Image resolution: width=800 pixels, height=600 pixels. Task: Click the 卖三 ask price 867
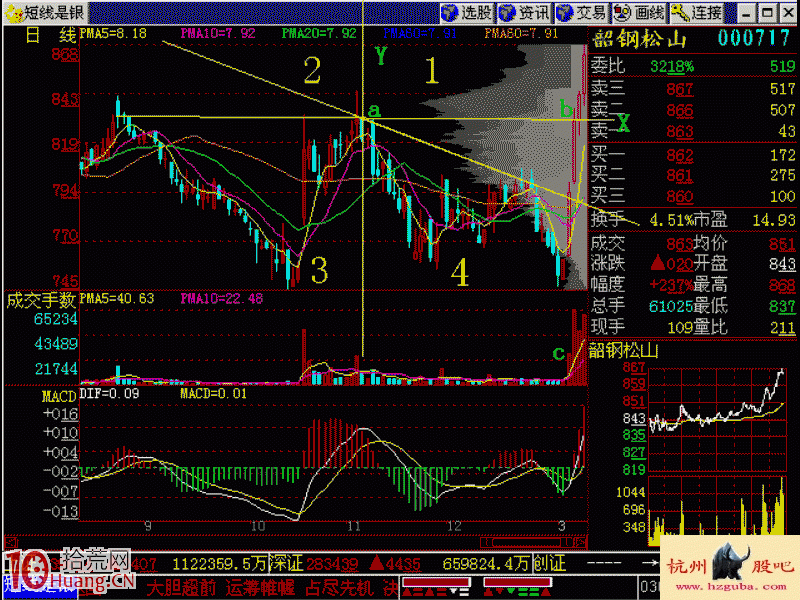680,89
